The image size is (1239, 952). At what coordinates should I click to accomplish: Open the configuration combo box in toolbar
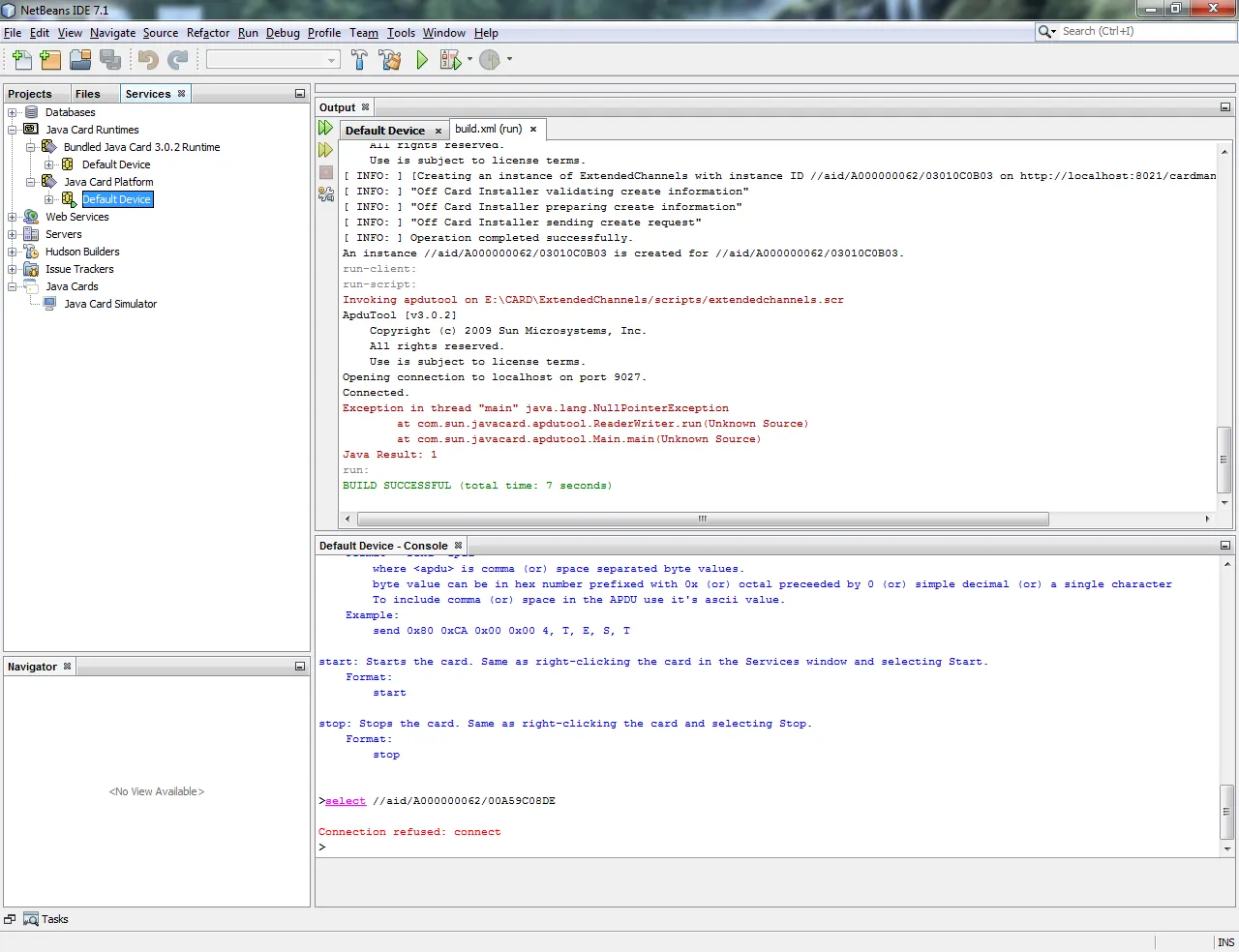point(273,60)
